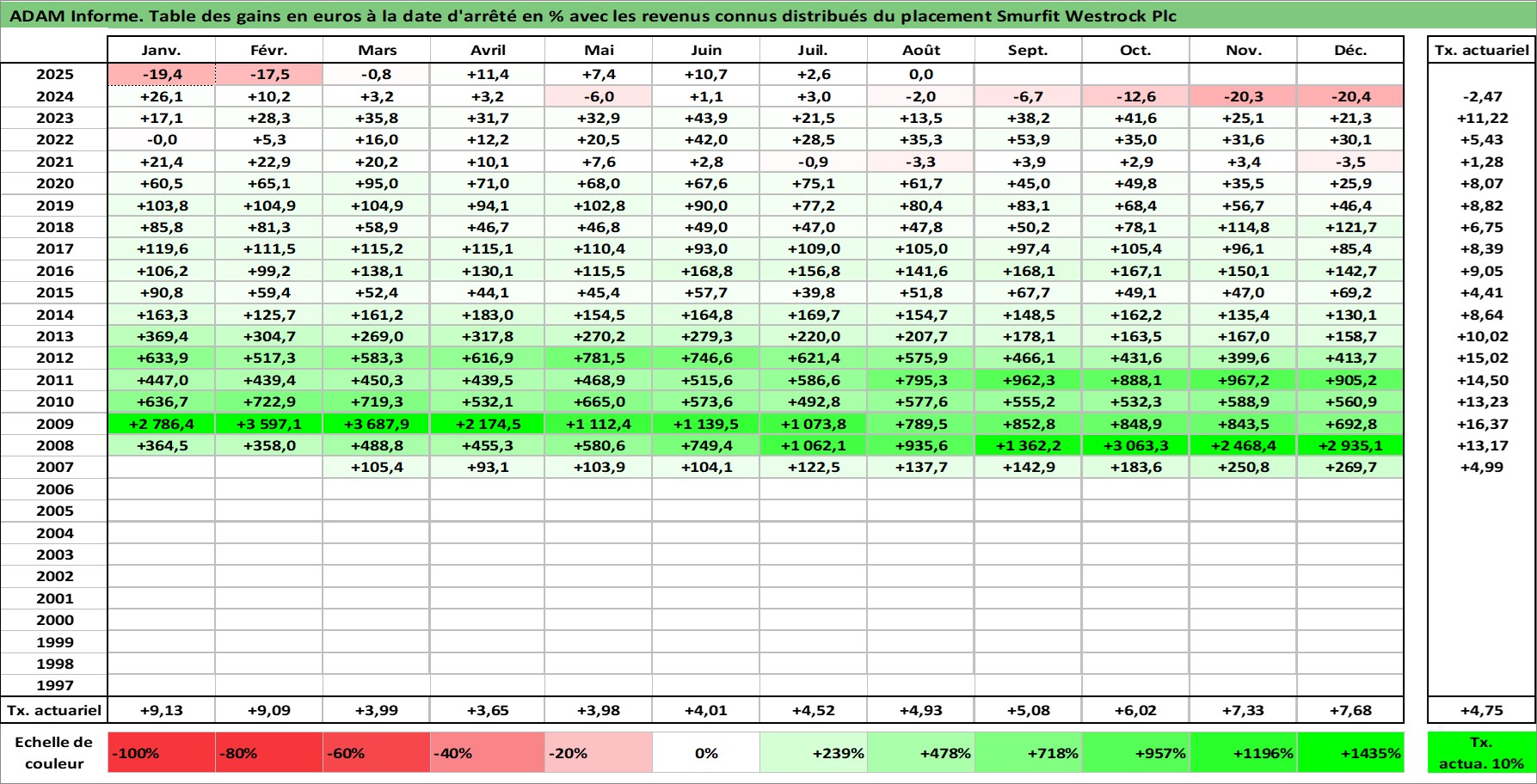Click the 0% color scale cell
The height and width of the screenshot is (784, 1537).
705,753
